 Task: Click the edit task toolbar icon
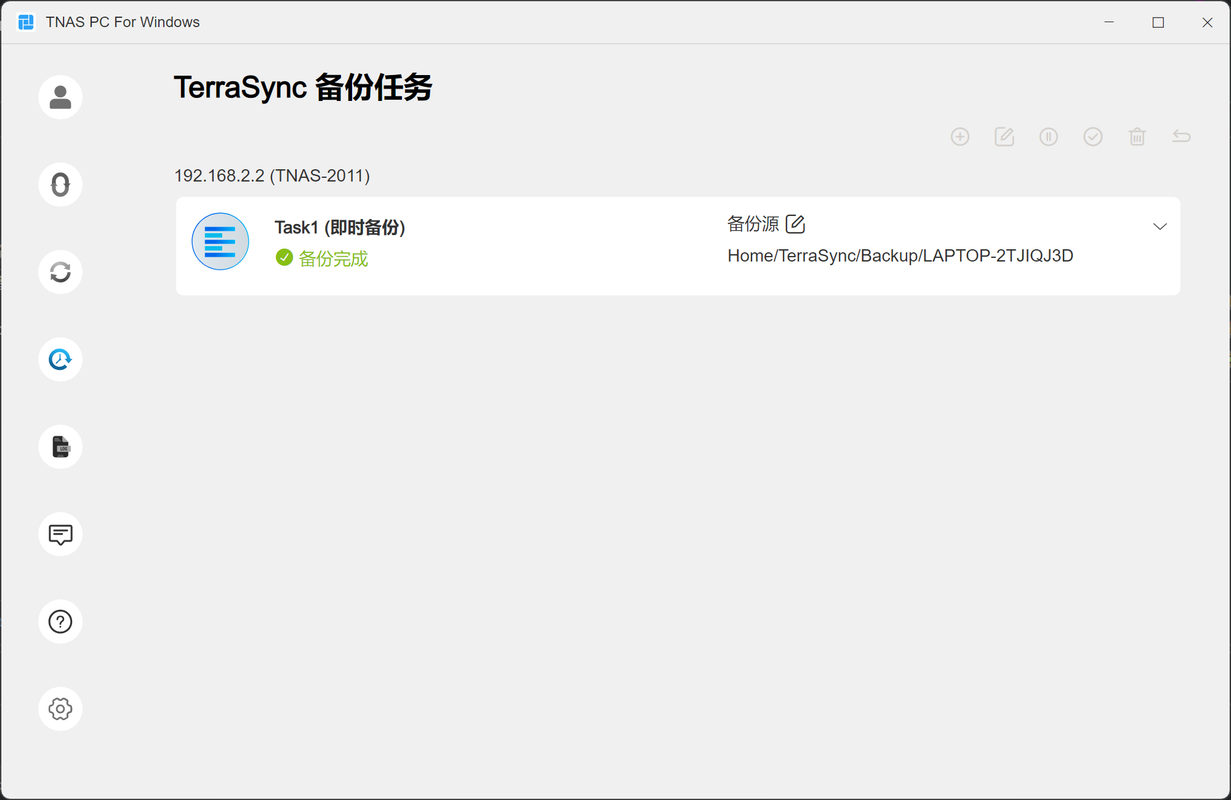(x=1004, y=137)
